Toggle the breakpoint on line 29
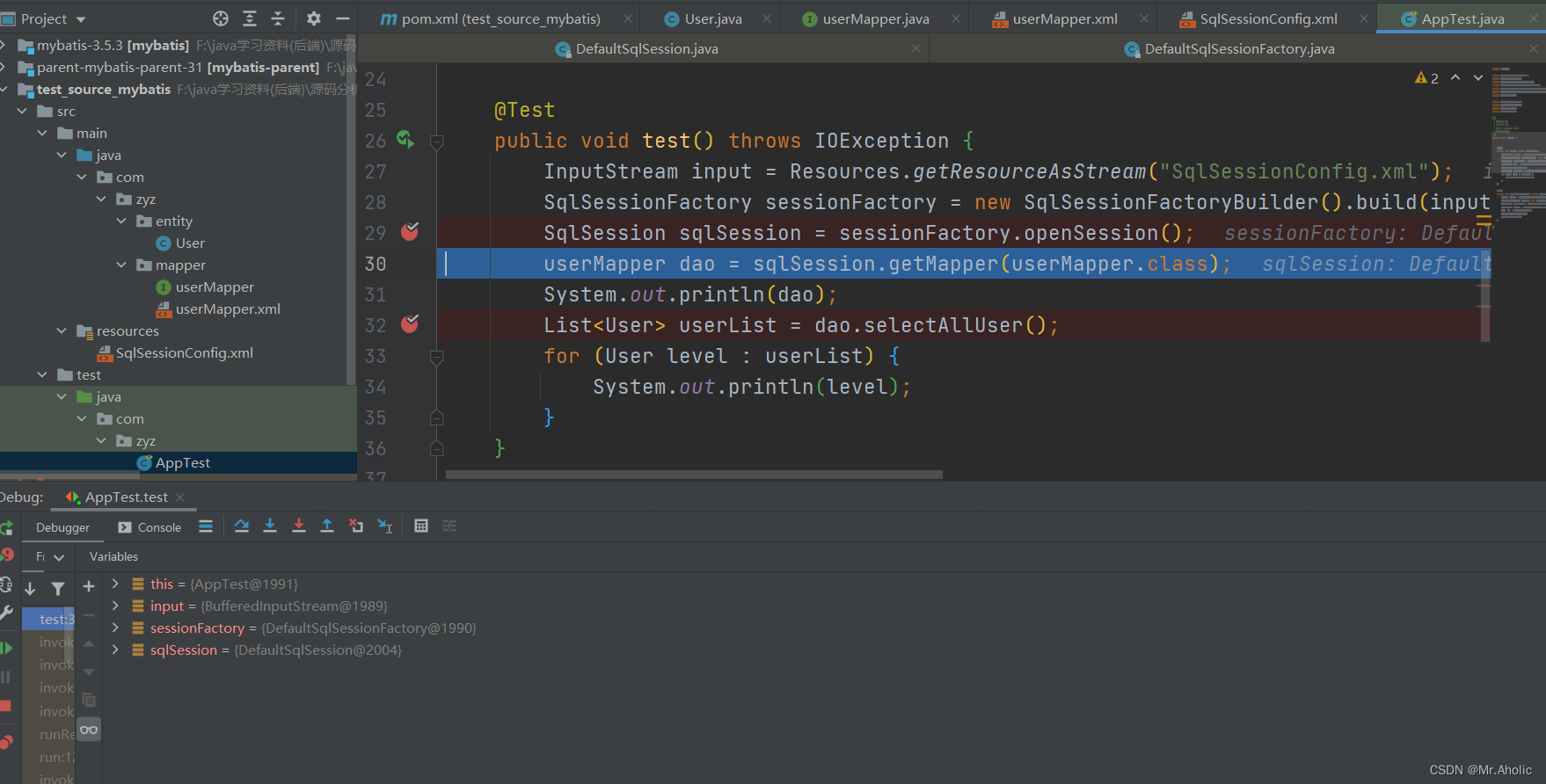1546x784 pixels. coord(410,231)
